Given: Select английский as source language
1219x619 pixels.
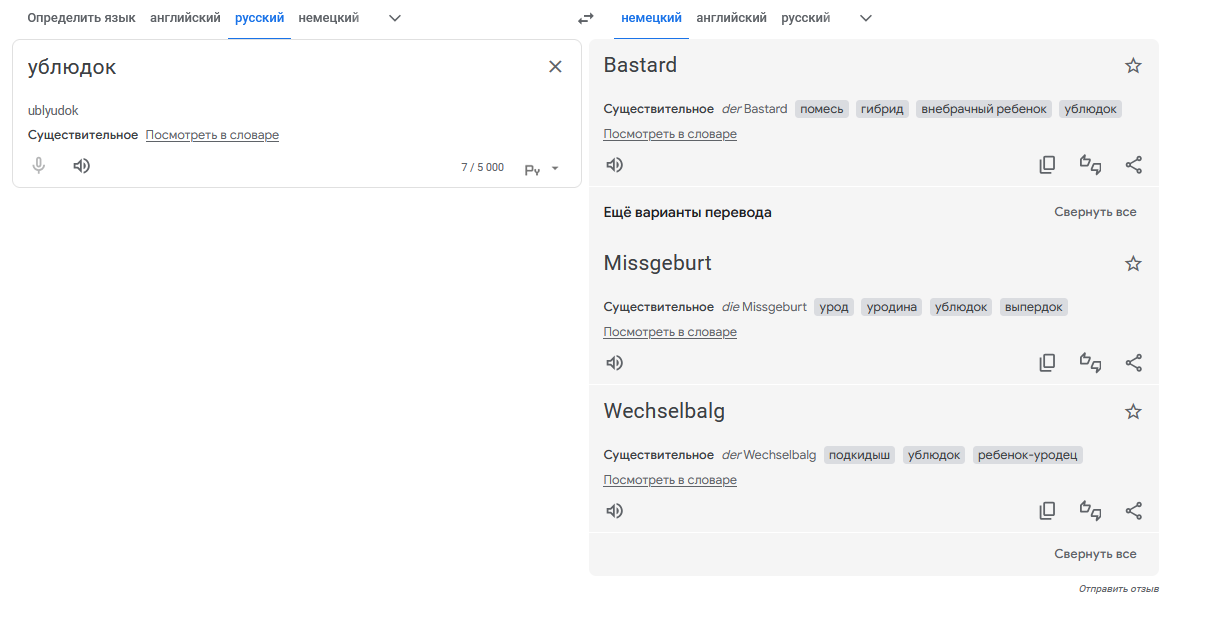Looking at the screenshot, I should [x=185, y=18].
